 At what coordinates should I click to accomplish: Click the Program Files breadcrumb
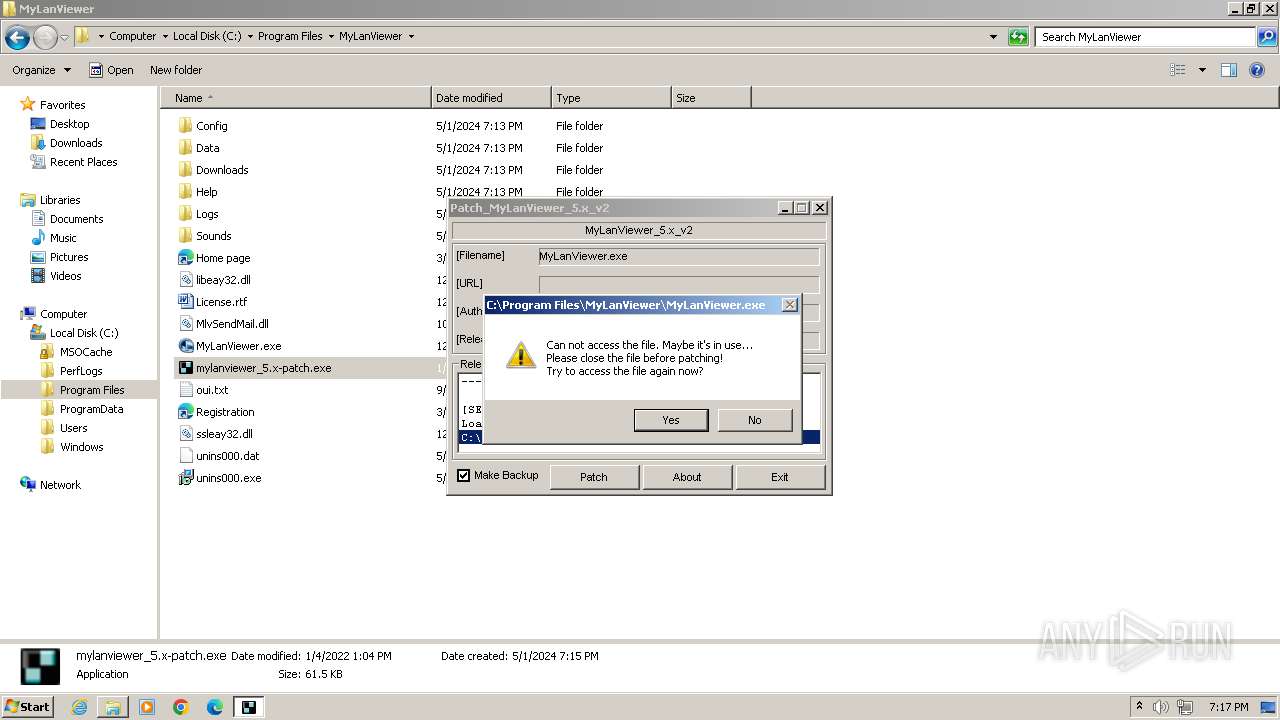click(290, 36)
